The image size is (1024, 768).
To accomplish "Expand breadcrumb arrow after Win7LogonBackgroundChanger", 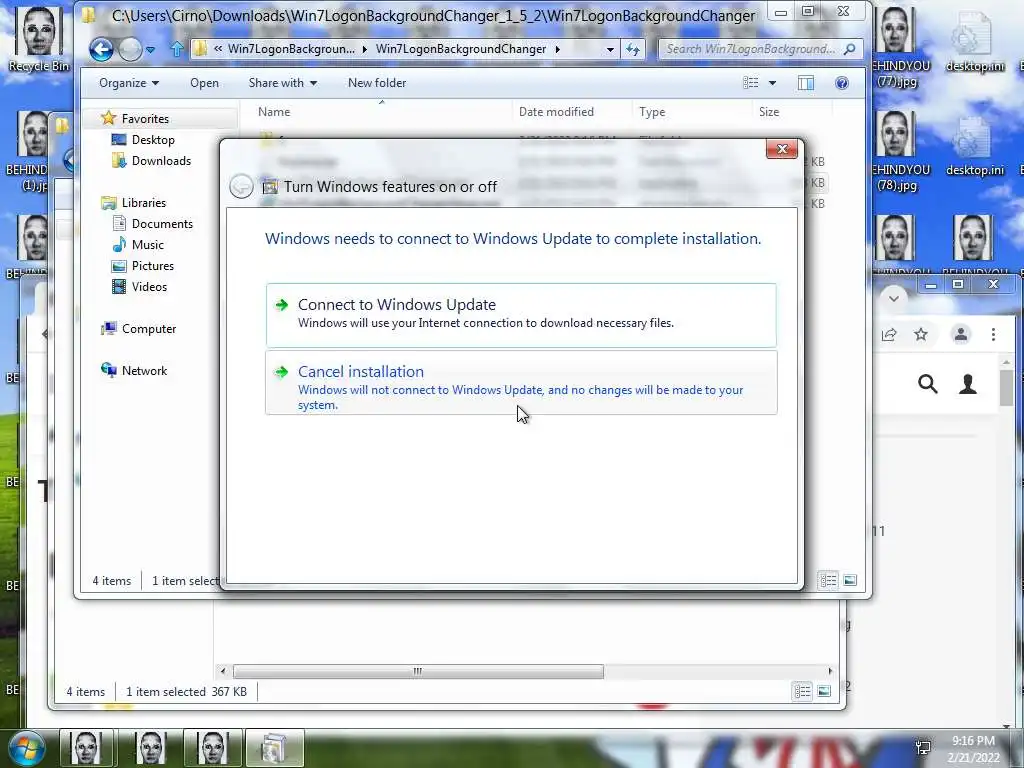I will tap(557, 49).
